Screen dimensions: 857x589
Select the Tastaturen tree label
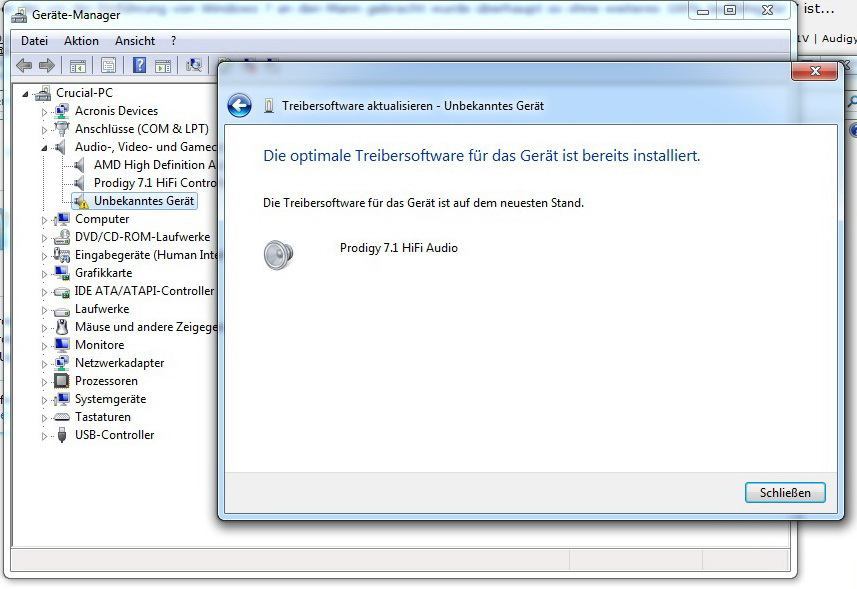[103, 417]
